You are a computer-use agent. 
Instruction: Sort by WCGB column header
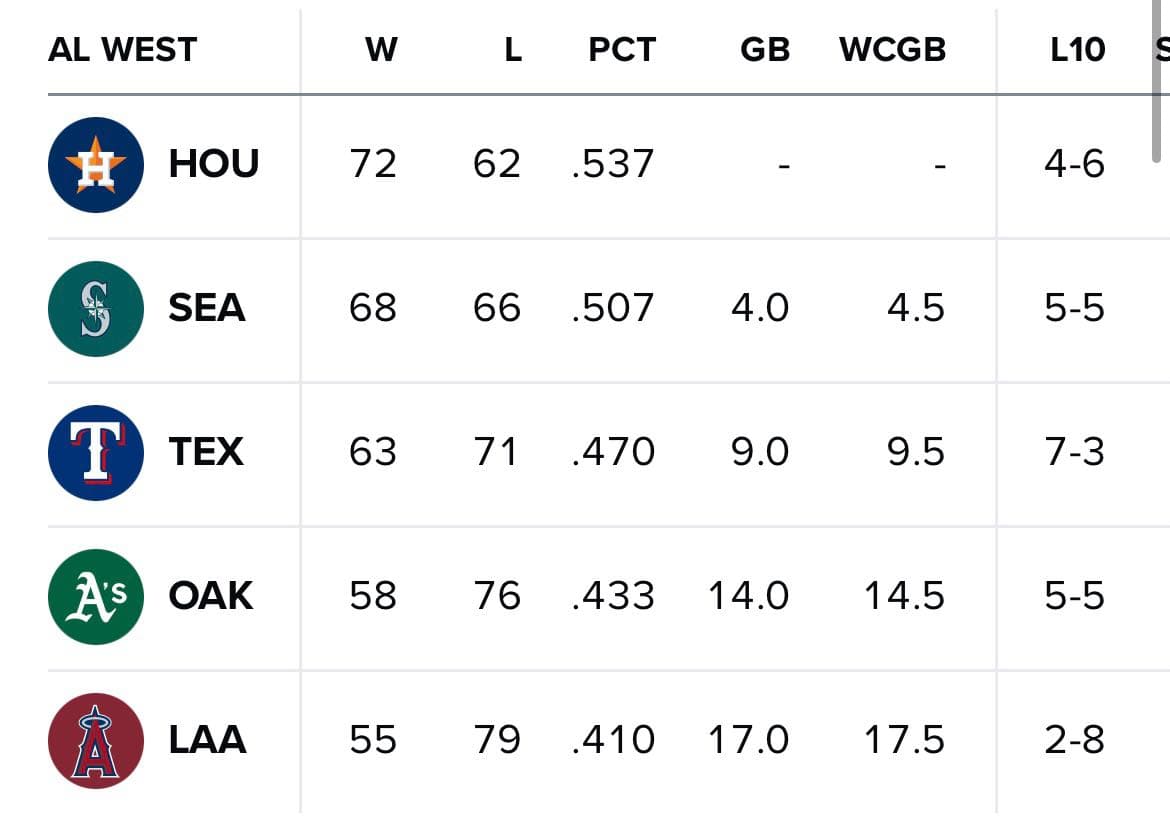(892, 50)
